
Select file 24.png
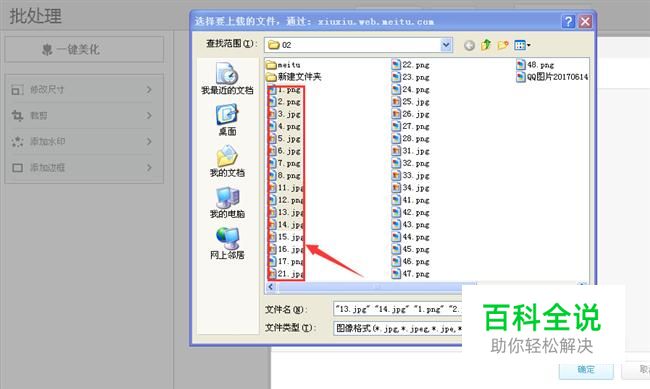point(411,89)
